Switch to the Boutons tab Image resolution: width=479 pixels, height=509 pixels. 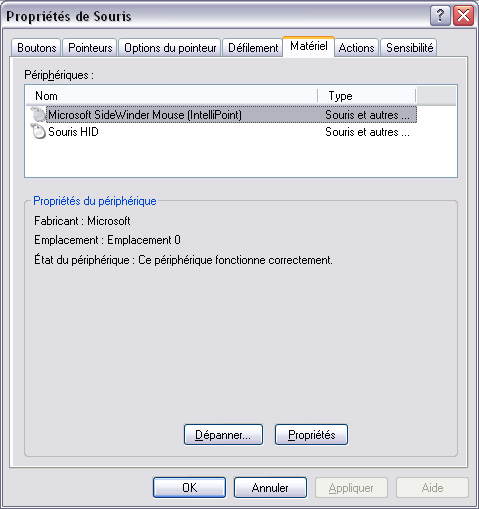pyautogui.click(x=37, y=48)
